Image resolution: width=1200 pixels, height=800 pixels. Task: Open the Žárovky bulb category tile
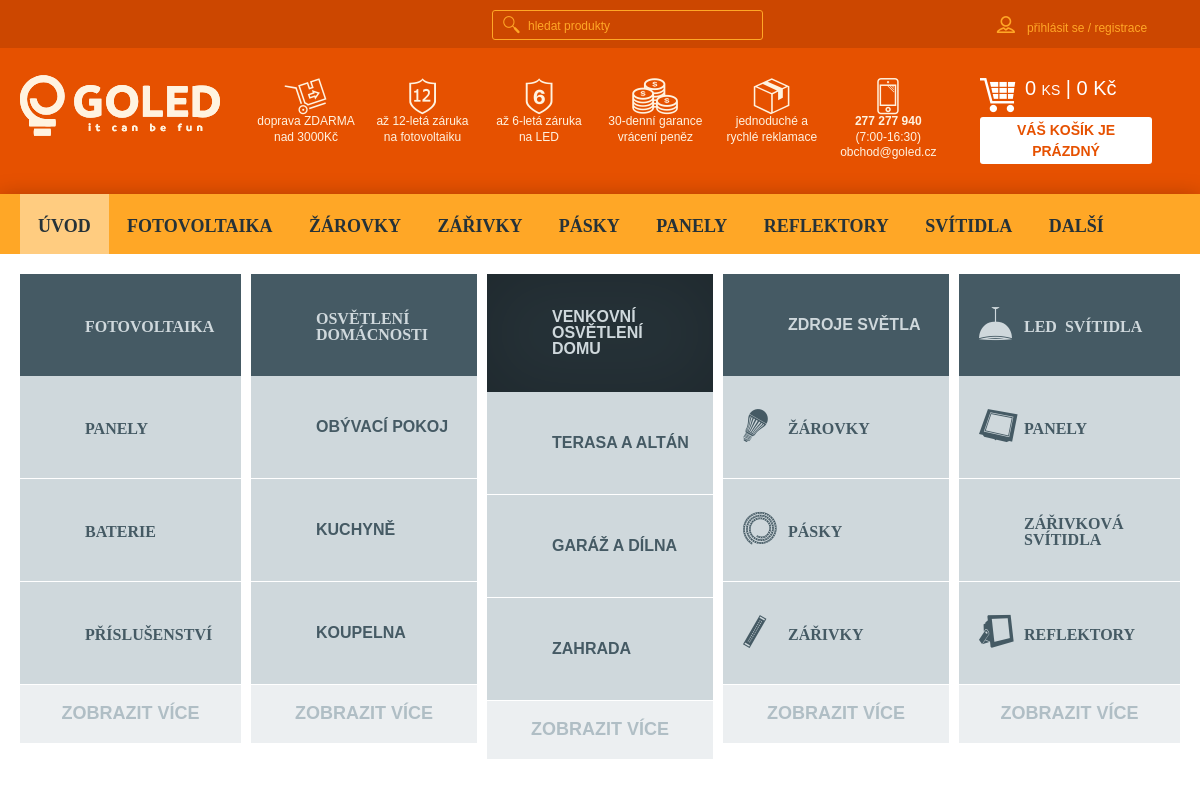tap(835, 428)
